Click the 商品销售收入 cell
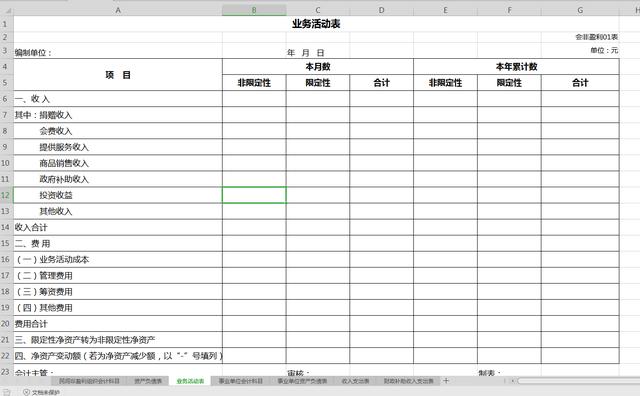 click(x=118, y=163)
